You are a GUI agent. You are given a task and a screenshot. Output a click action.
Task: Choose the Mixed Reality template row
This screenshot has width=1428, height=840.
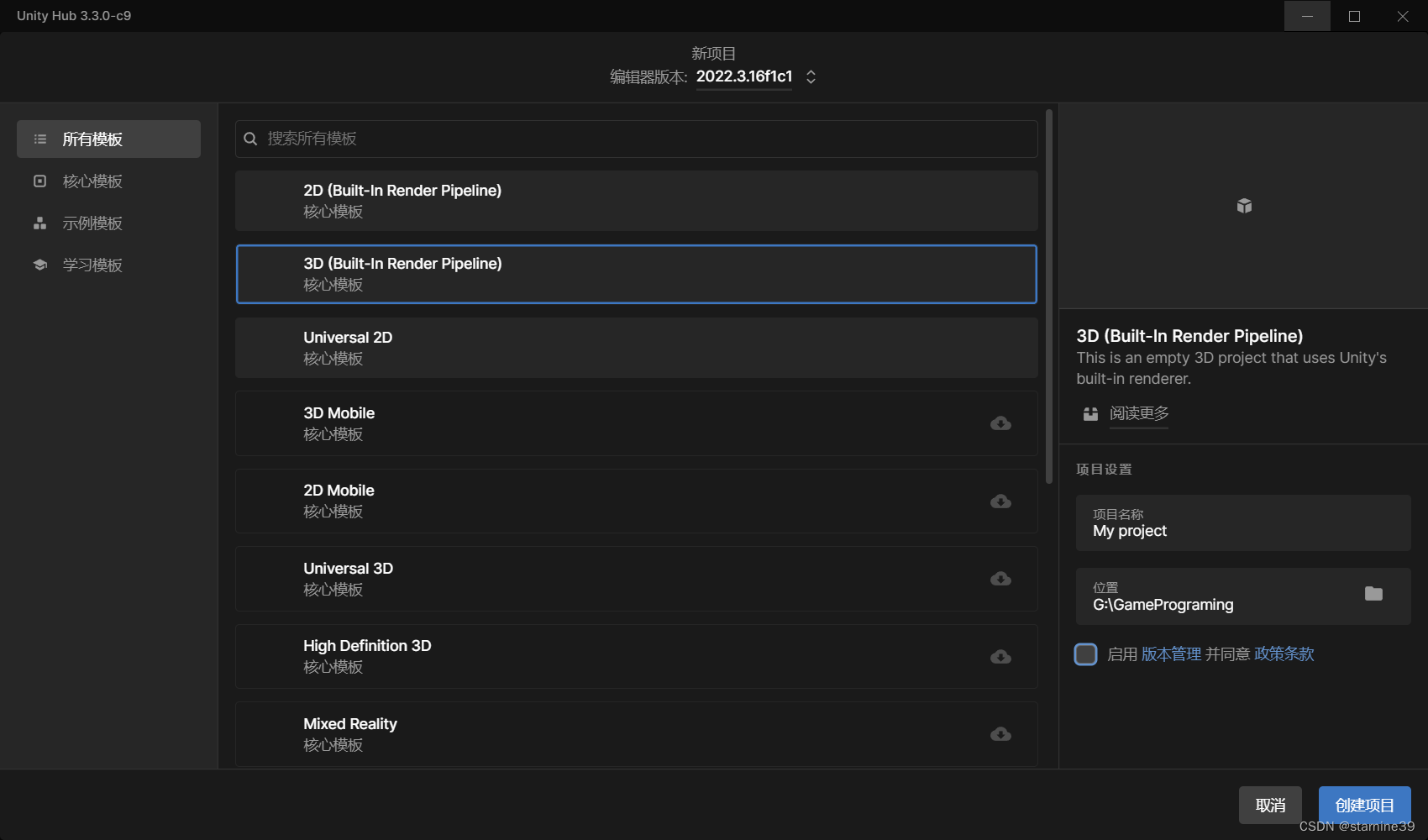[637, 734]
